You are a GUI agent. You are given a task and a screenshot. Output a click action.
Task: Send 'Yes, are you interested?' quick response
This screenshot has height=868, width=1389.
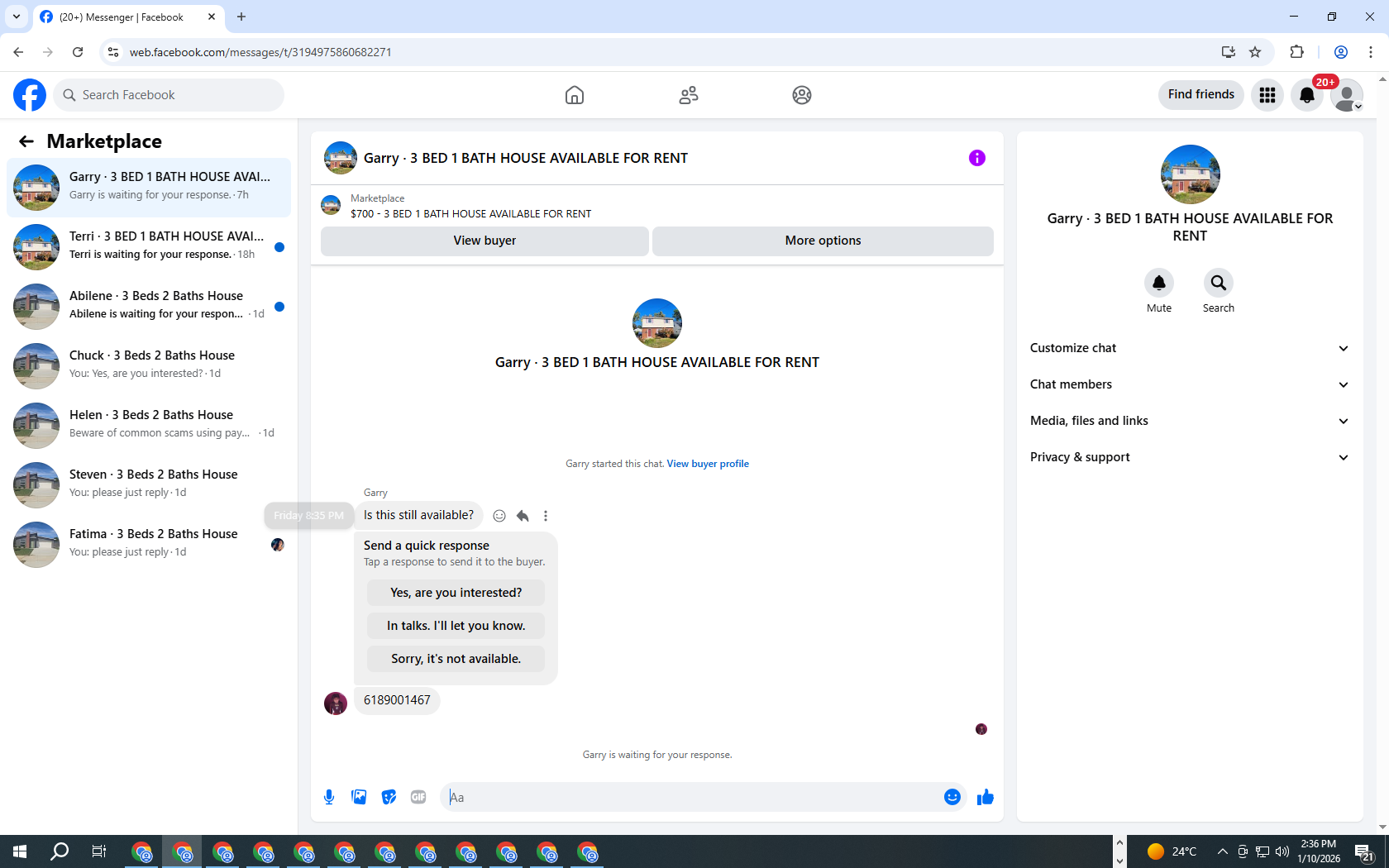(x=456, y=593)
